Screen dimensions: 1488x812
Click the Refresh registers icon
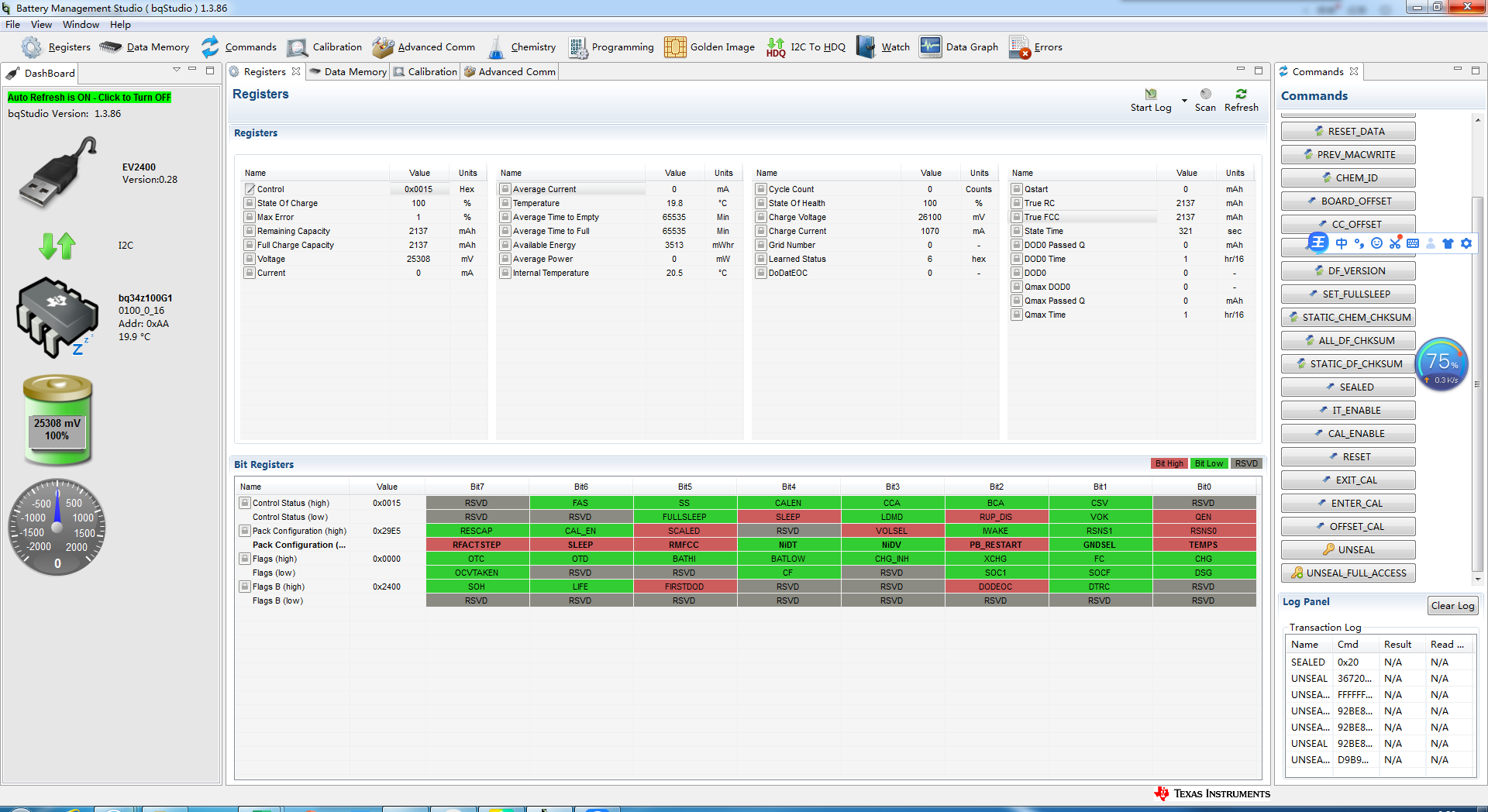(x=1242, y=100)
